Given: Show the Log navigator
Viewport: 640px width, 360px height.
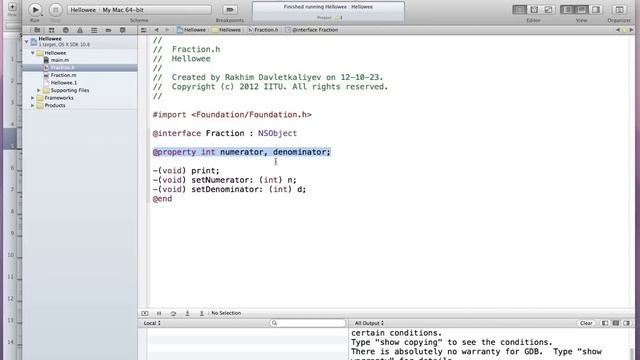Looking at the screenshot, I should click(x=122, y=30).
